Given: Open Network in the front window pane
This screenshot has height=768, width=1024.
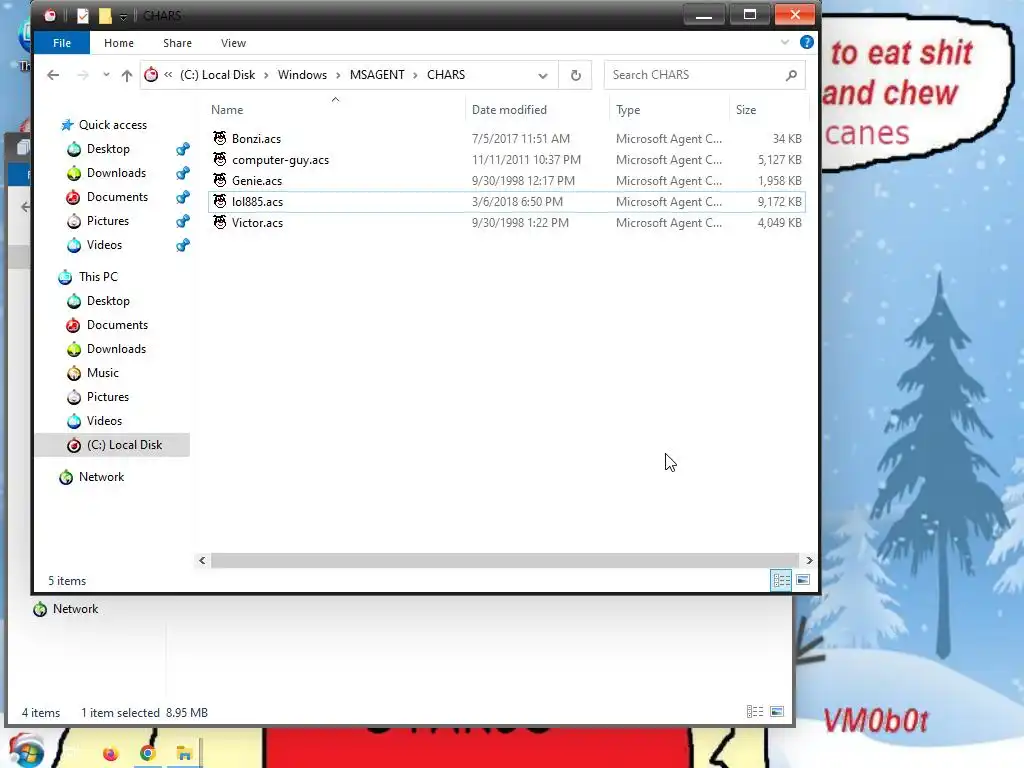Looking at the screenshot, I should pos(101,477).
